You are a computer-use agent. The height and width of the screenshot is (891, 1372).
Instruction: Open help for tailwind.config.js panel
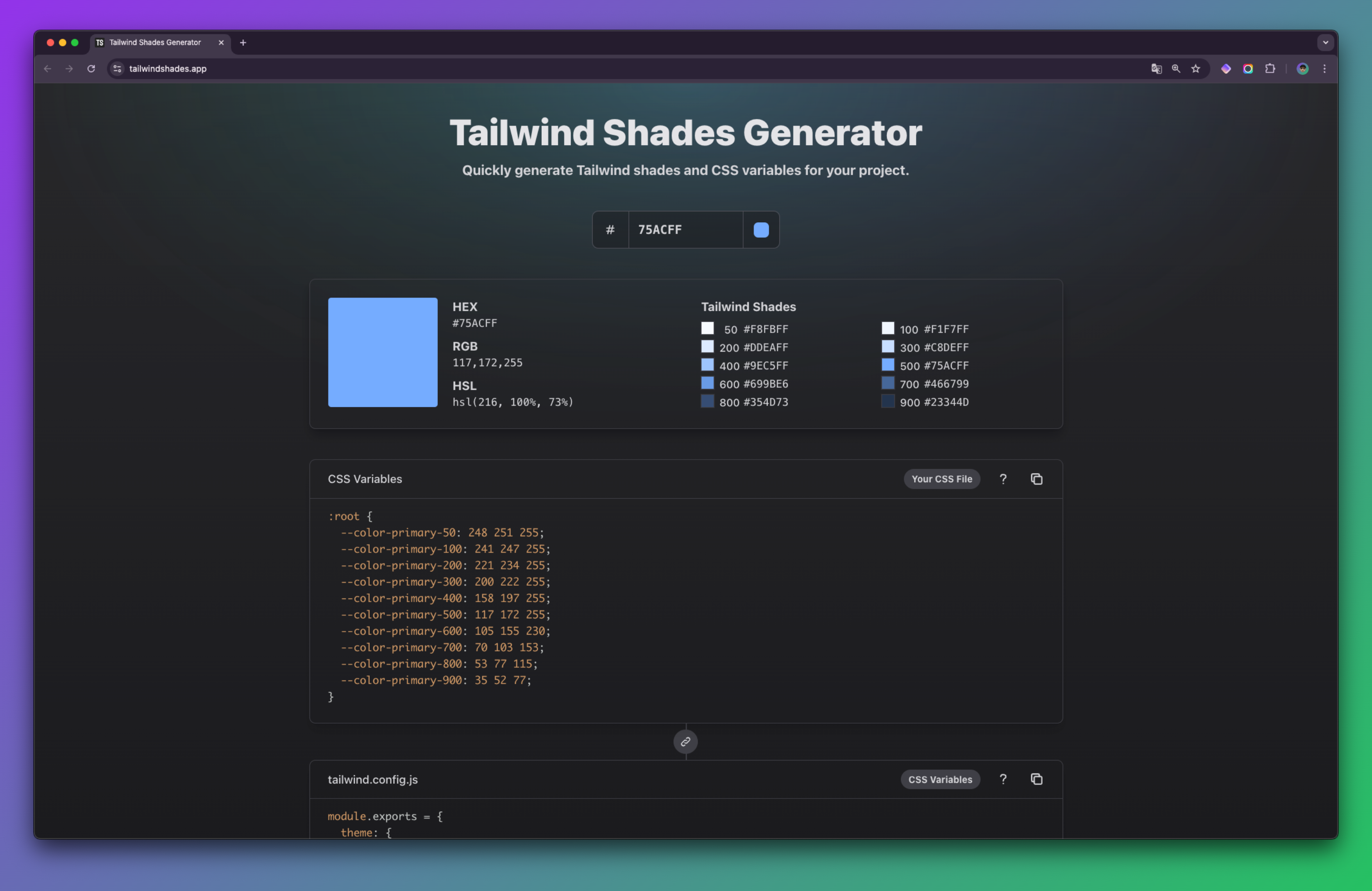tap(1003, 779)
